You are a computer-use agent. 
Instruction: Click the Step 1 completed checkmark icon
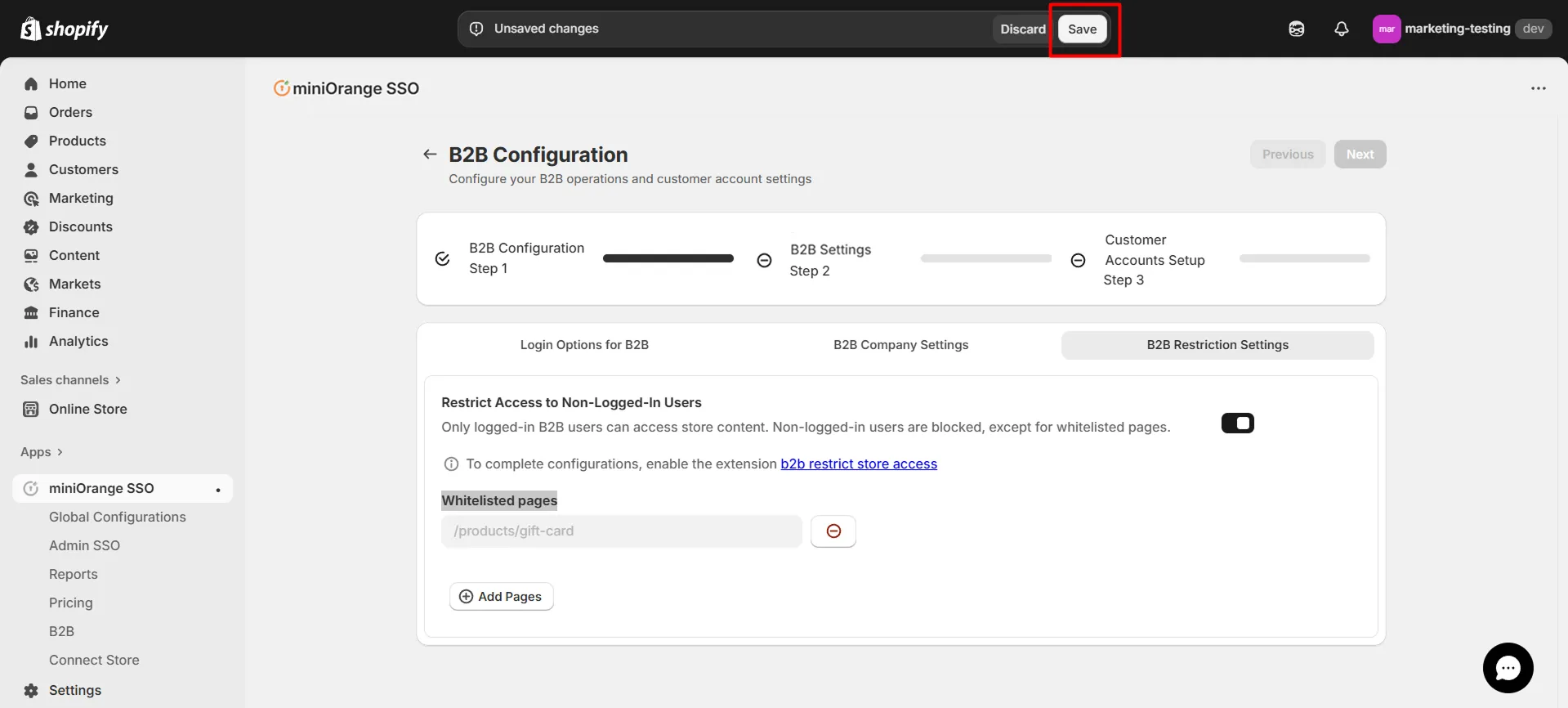(x=442, y=258)
